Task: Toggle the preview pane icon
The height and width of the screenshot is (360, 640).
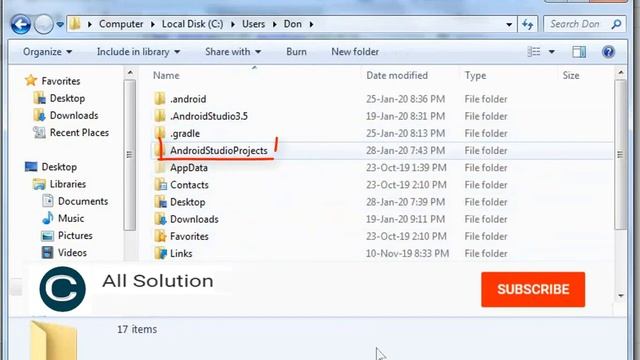Action: pyautogui.click(x=579, y=52)
